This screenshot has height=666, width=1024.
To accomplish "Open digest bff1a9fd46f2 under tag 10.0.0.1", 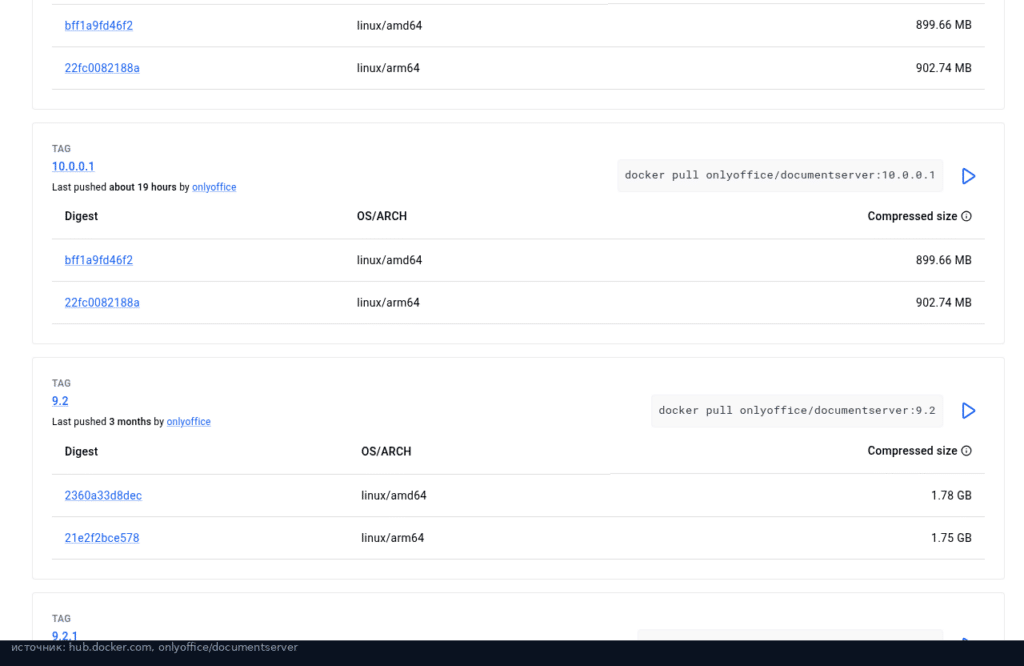I will pyautogui.click(x=99, y=260).
